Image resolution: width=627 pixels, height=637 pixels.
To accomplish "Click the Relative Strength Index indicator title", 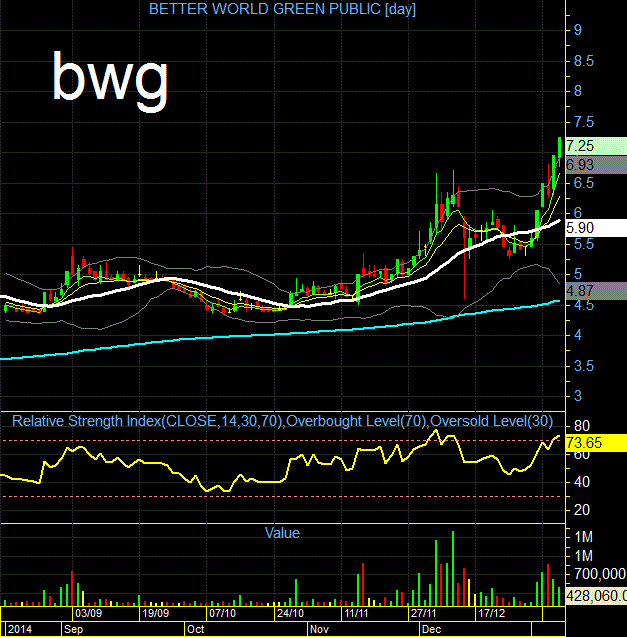I will pyautogui.click(x=282, y=421).
